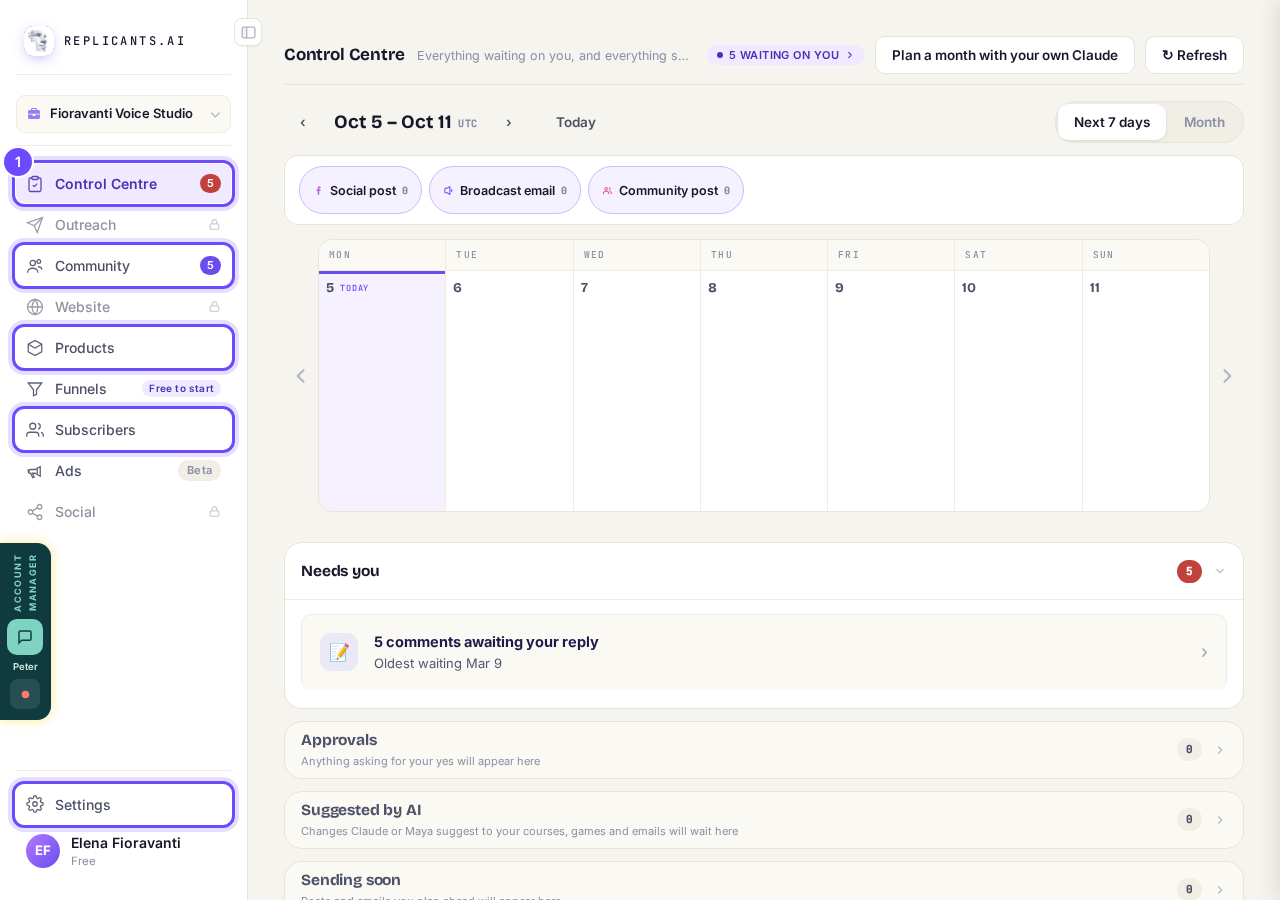The width and height of the screenshot is (1280, 900).
Task: Toggle the Social post filter chip
Action: tap(361, 190)
